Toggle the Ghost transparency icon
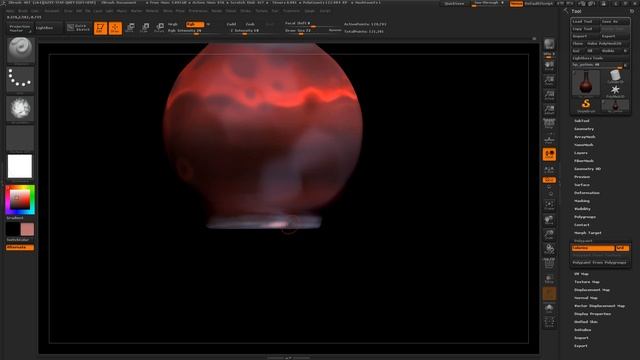This screenshot has width=640, height=360. (x=549, y=293)
